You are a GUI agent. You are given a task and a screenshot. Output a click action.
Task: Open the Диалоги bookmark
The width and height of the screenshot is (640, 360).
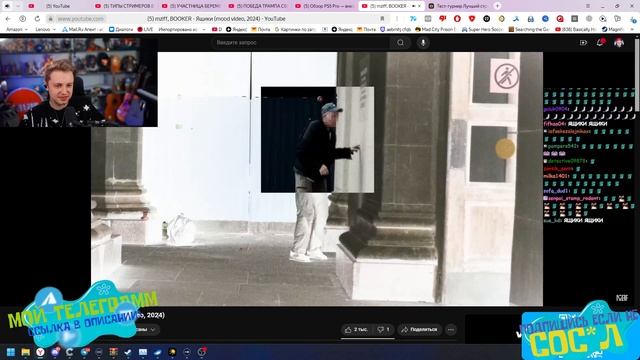121,29
